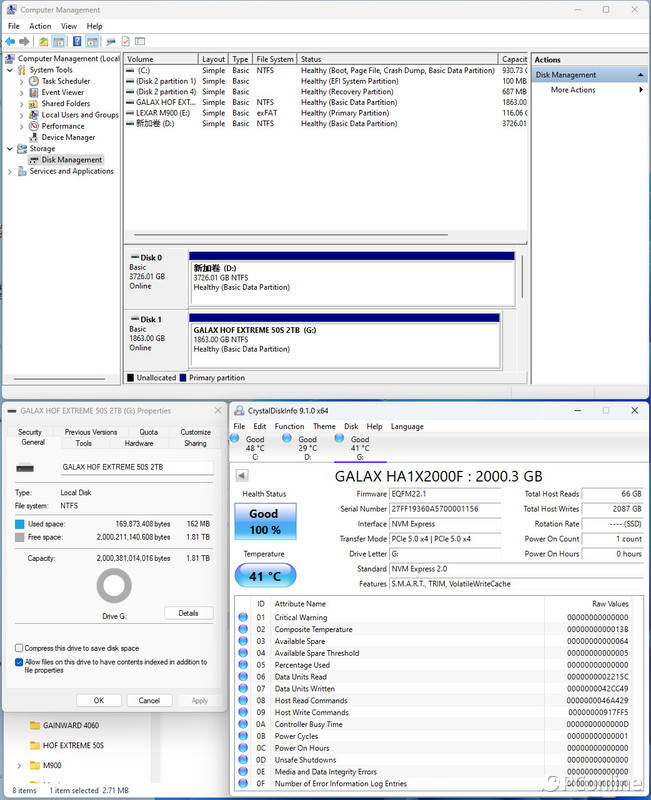
Task: Click the disk graphic pane vertical scrollbar
Action: 522,277
